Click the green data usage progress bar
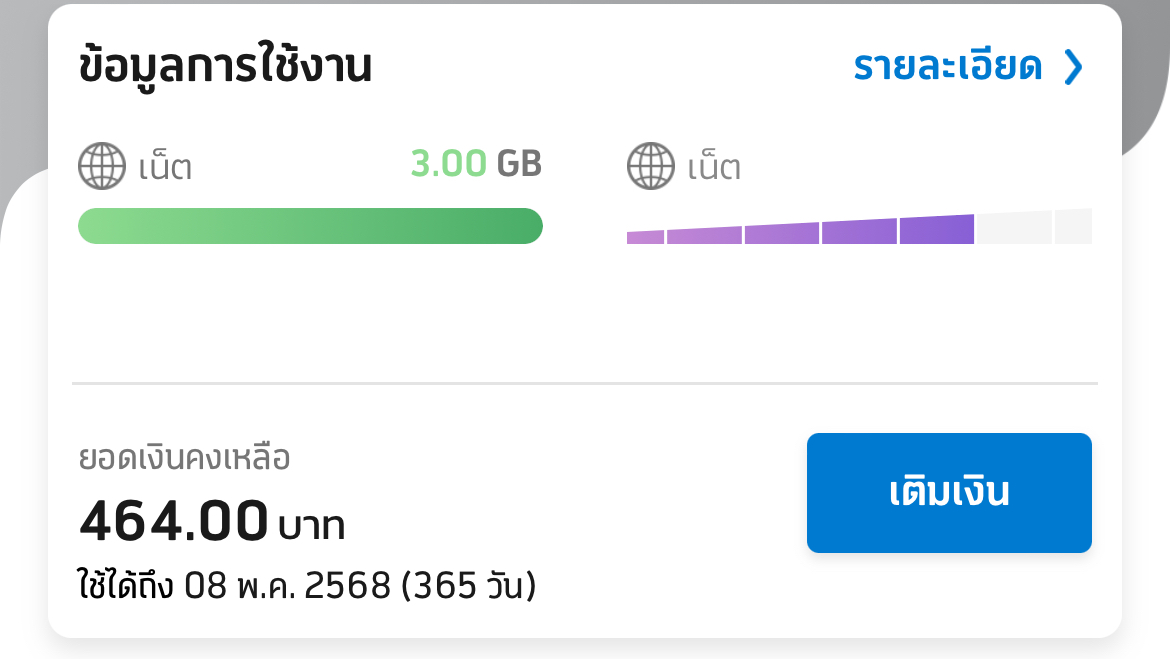 point(310,226)
